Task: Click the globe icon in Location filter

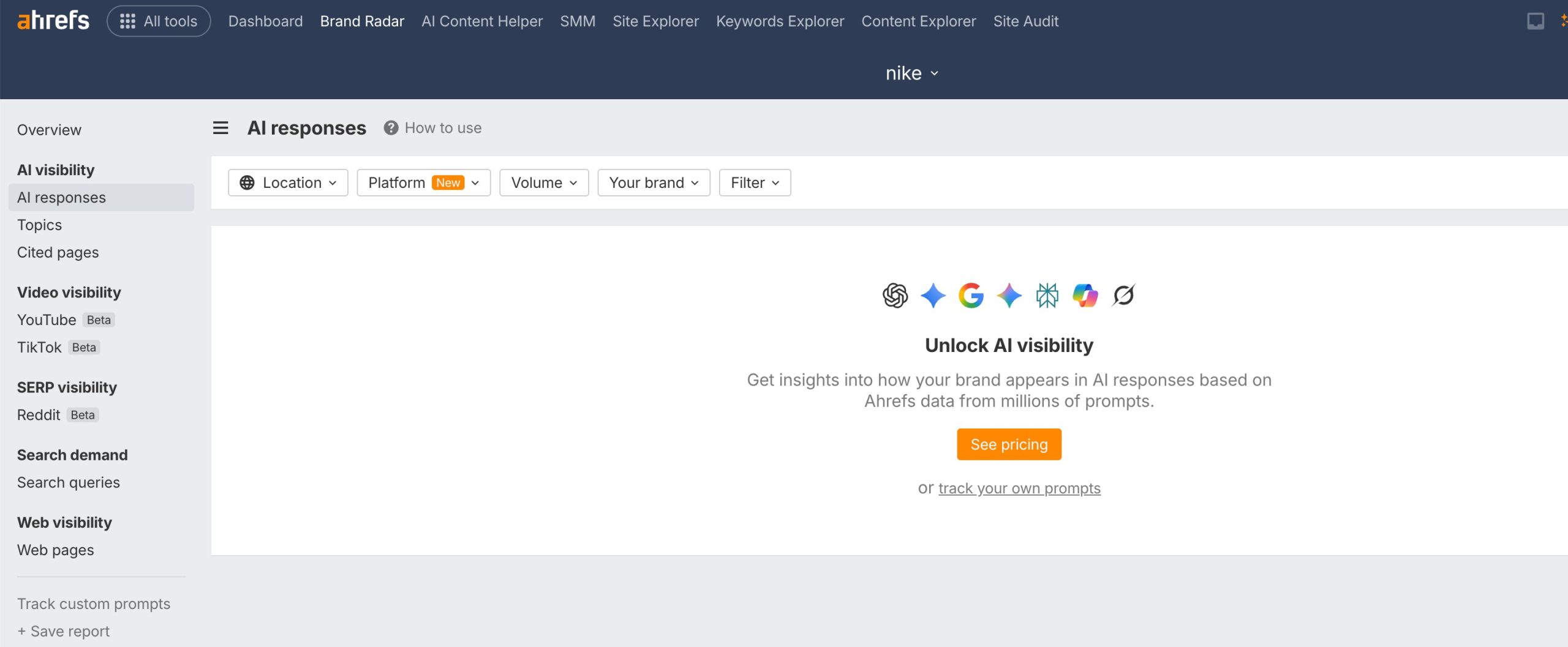Action: (247, 182)
